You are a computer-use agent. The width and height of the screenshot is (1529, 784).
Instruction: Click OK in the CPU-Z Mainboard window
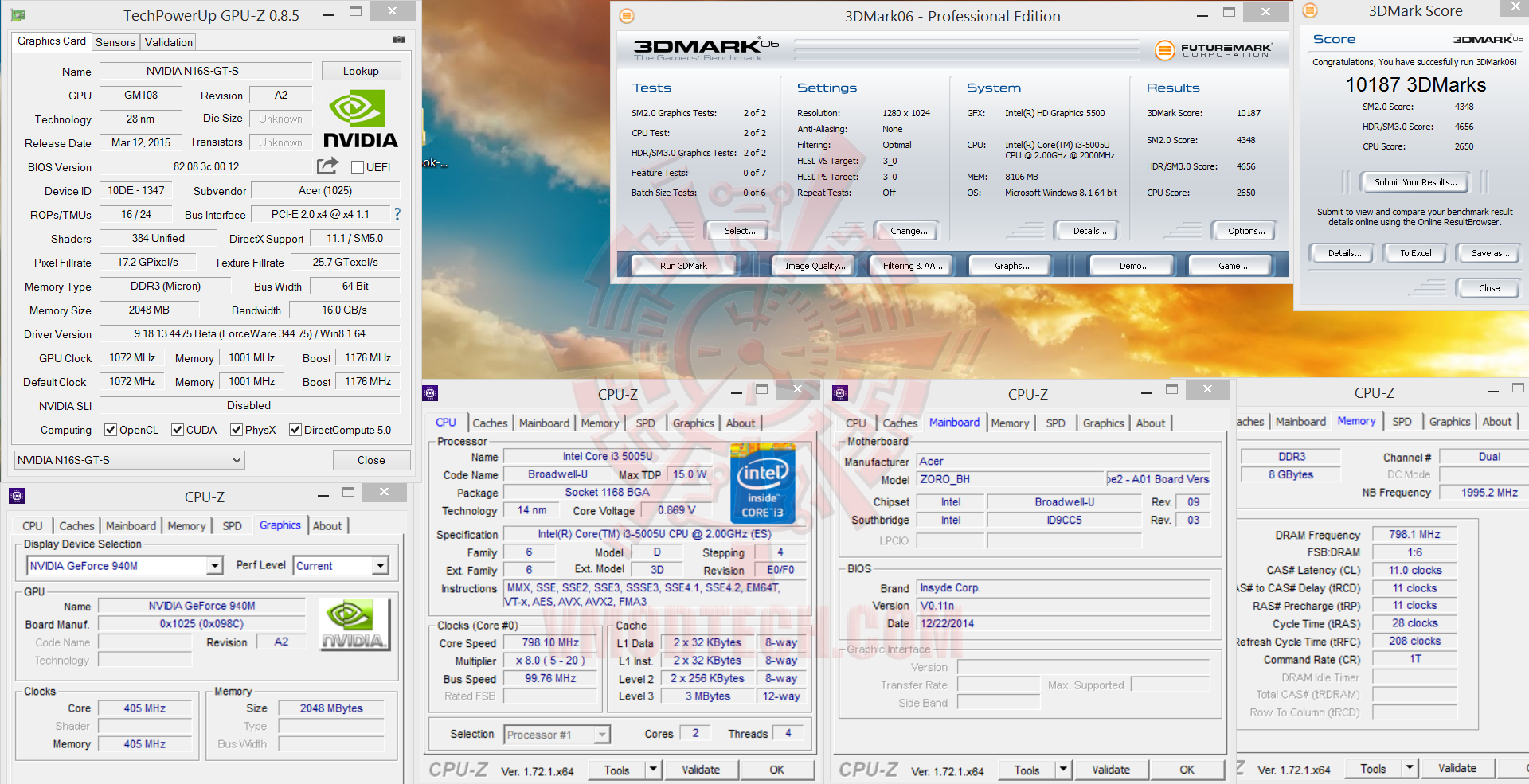tap(1187, 770)
